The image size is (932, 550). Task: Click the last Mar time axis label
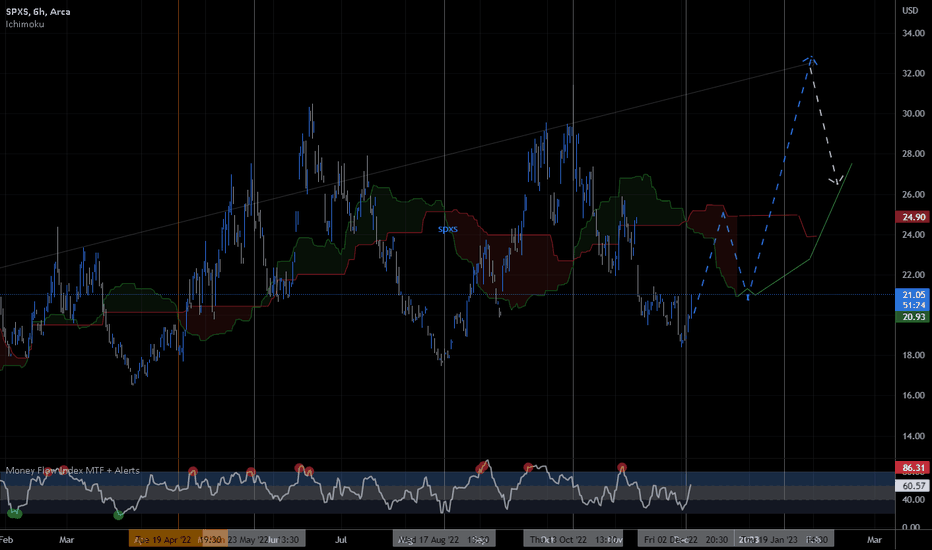[x=874, y=540]
